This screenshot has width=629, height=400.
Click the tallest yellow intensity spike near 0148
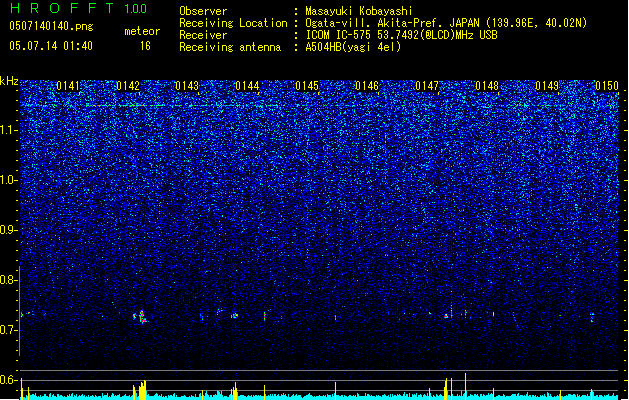(465, 386)
